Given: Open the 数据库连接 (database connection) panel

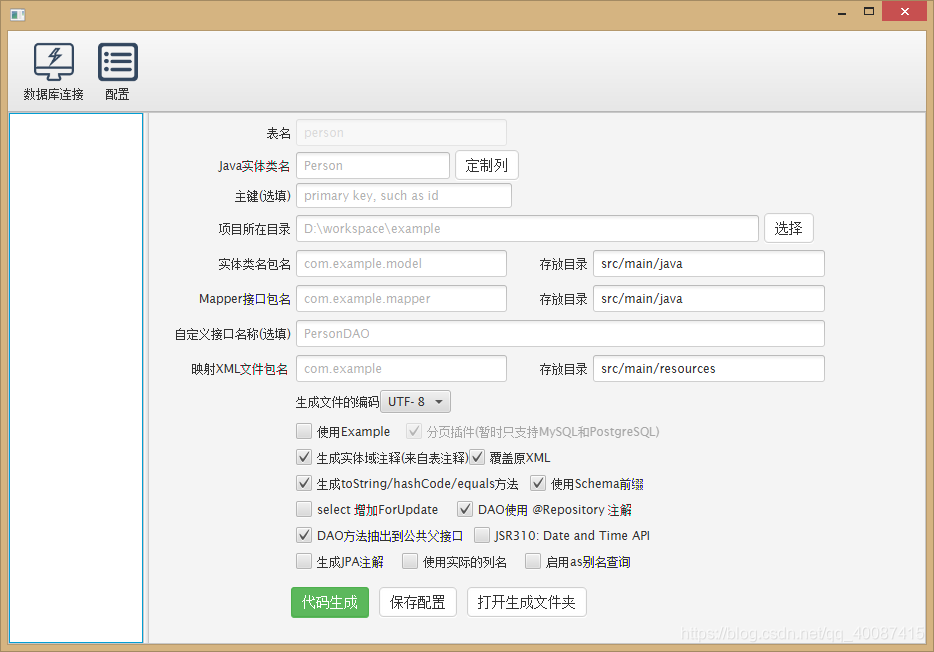Looking at the screenshot, I should coord(53,70).
